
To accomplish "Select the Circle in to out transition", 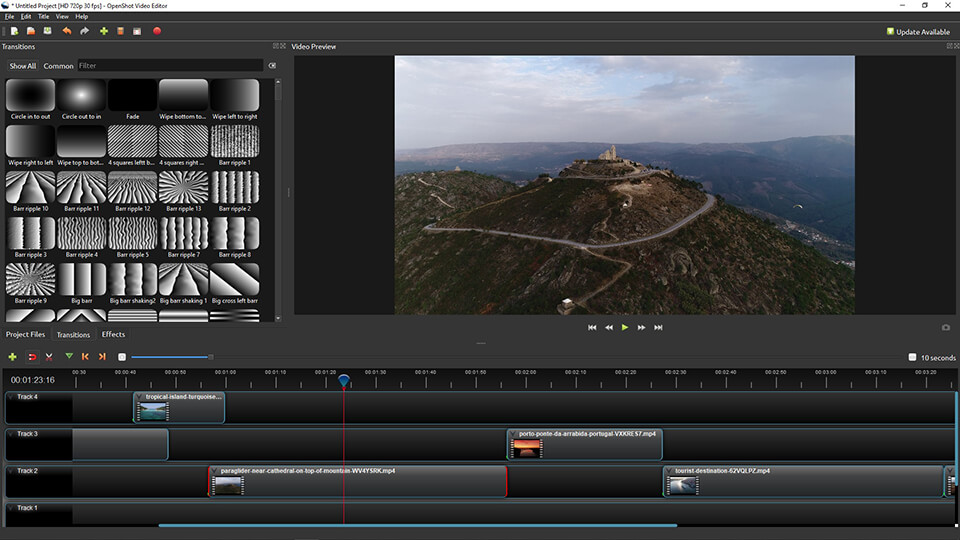I will click(30, 99).
